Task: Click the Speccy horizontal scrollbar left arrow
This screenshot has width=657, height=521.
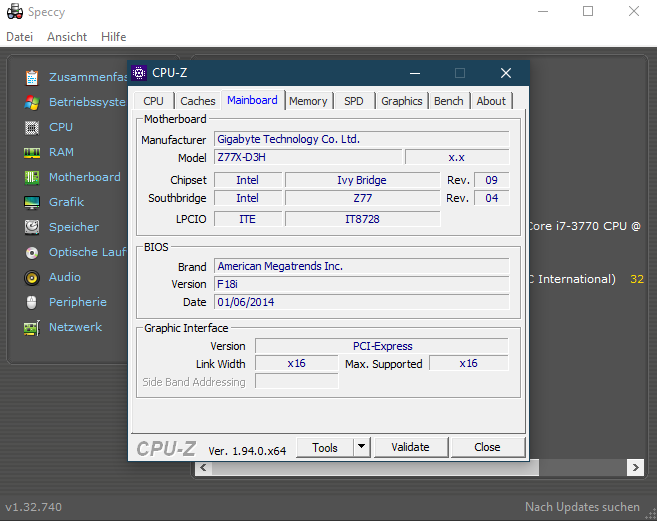Action: (203, 467)
